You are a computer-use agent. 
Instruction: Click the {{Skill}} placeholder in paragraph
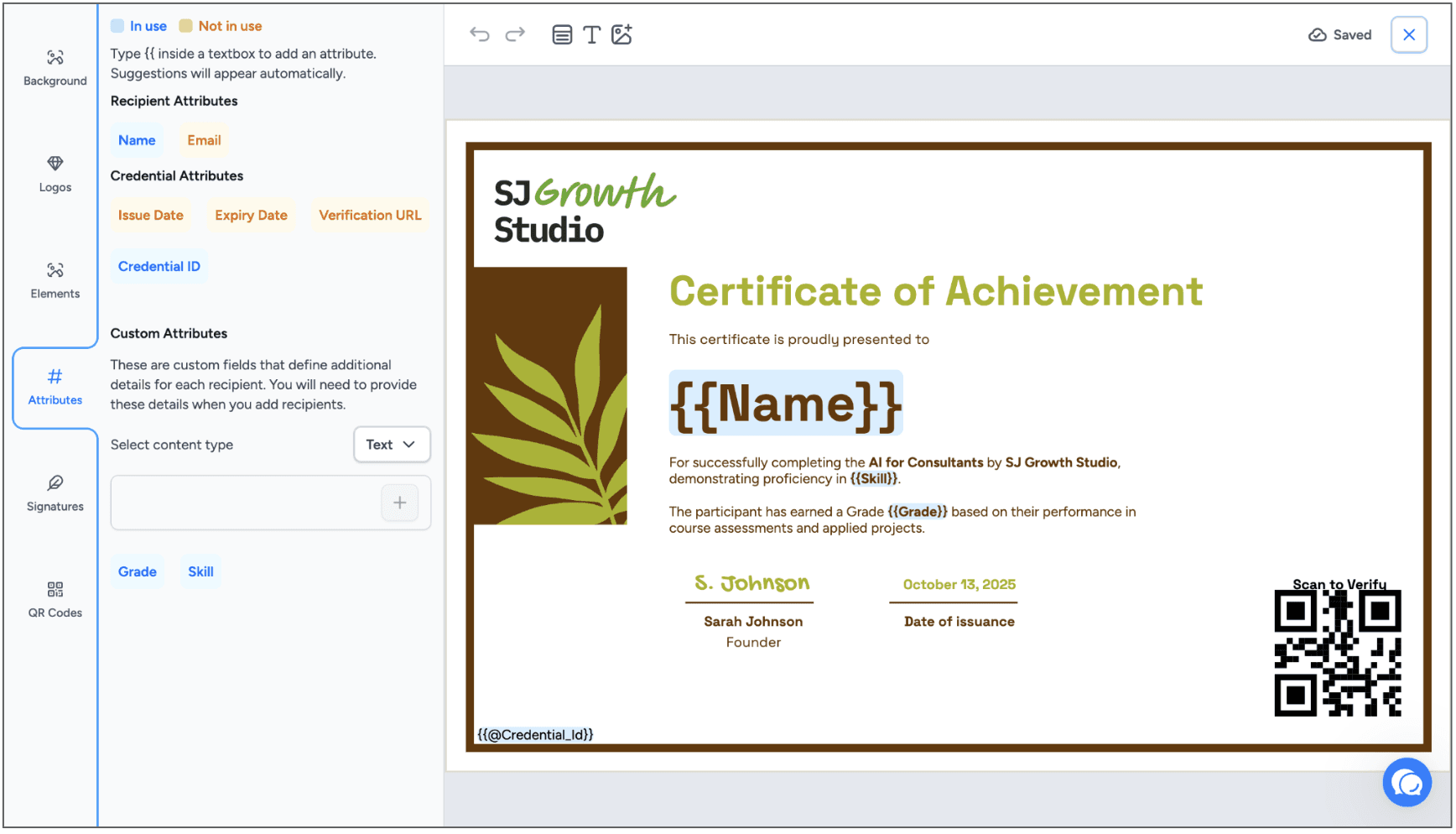(873, 479)
